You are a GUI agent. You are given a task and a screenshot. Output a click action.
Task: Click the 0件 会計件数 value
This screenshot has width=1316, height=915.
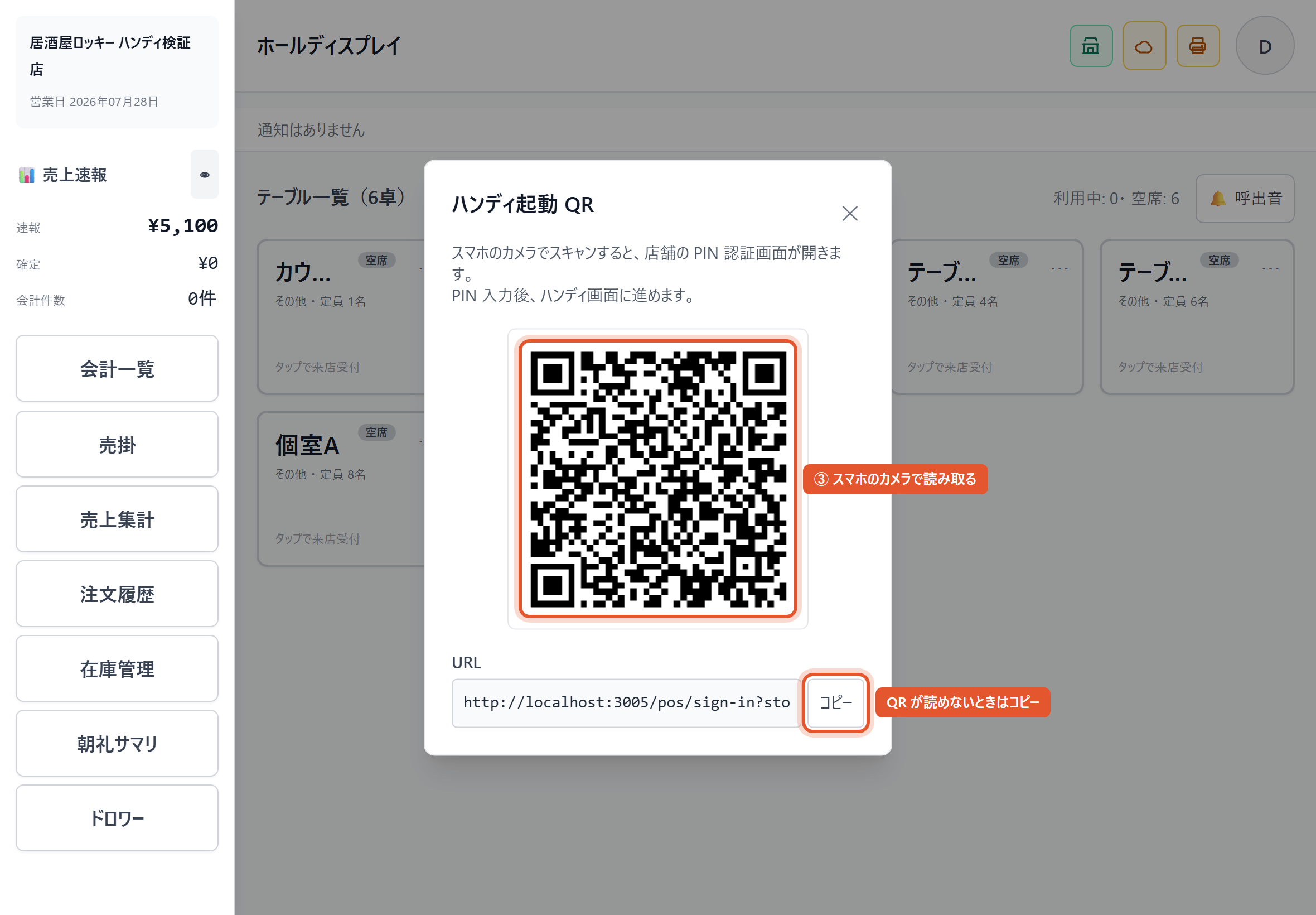(x=202, y=298)
